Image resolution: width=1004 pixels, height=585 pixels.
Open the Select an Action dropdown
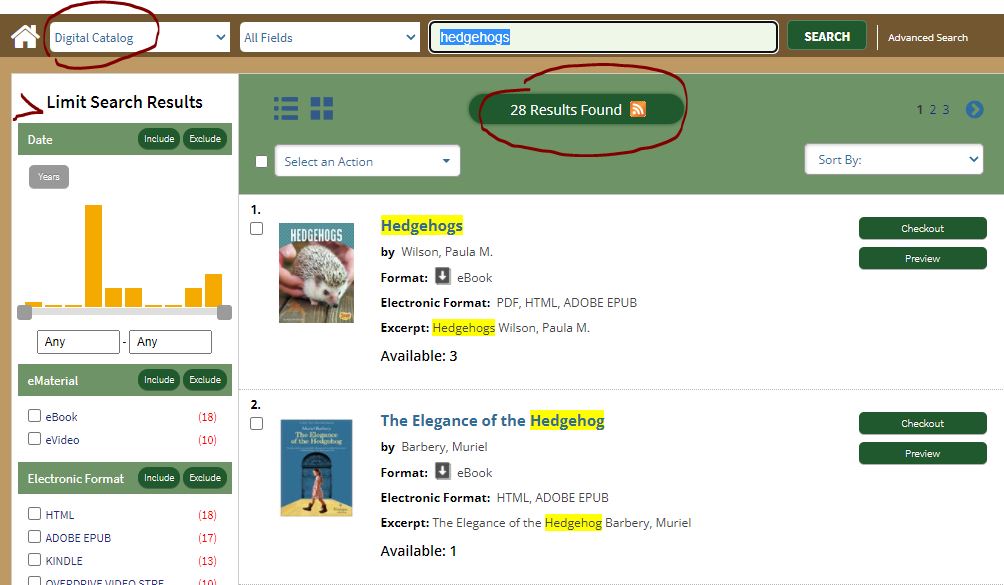pos(368,161)
